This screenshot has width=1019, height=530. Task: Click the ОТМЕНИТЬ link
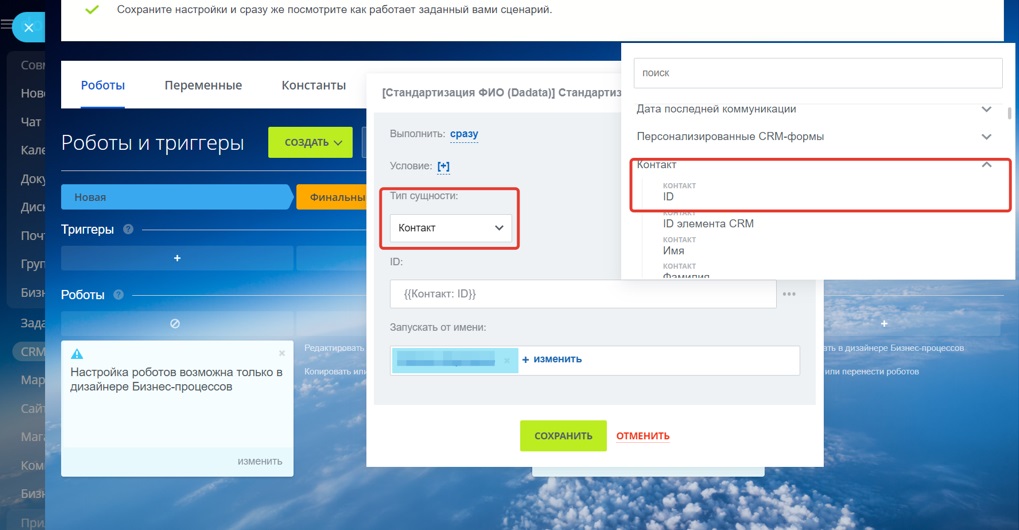643,436
